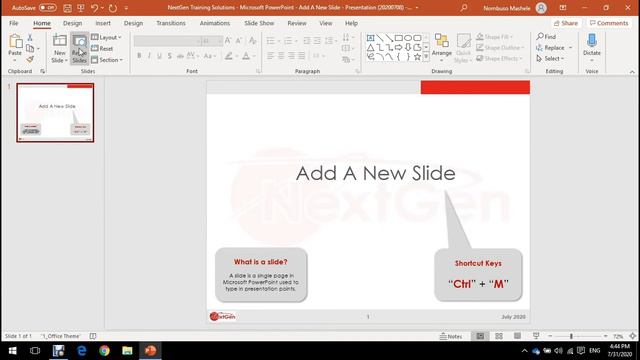Fit slide to current window icon

pyautogui.click(x=633, y=336)
